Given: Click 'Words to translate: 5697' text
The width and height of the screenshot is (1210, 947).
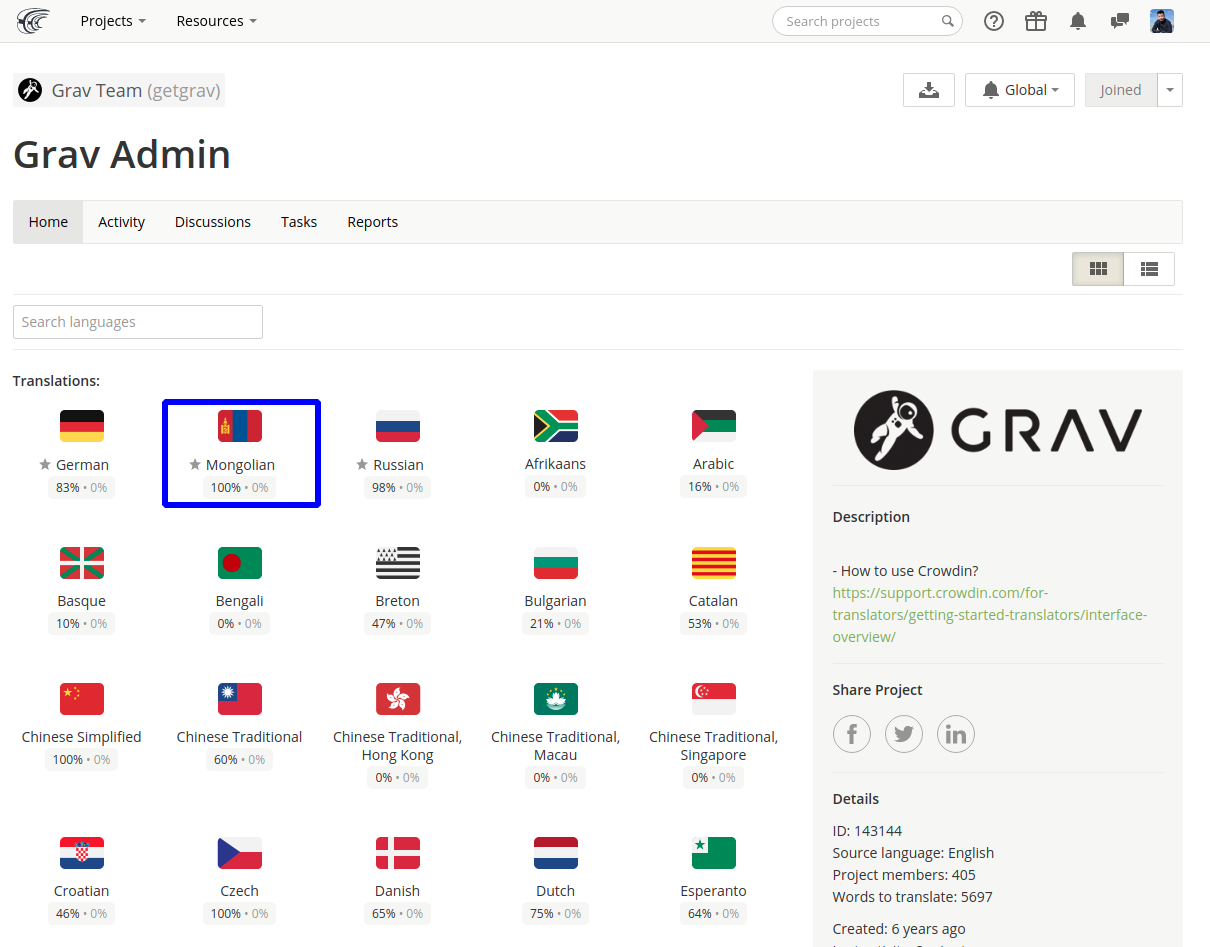Looking at the screenshot, I should [913, 897].
